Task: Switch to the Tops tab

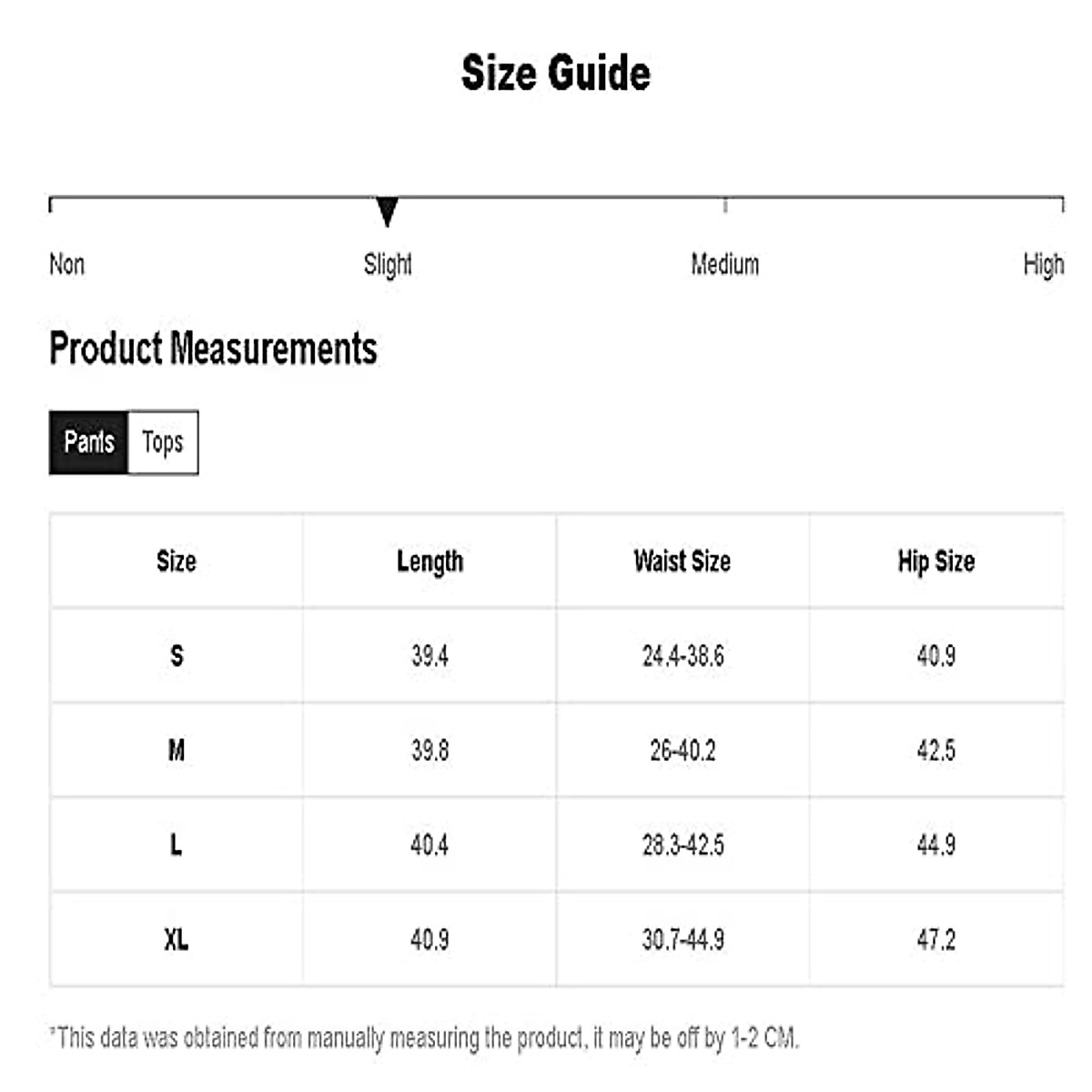Action: (163, 442)
